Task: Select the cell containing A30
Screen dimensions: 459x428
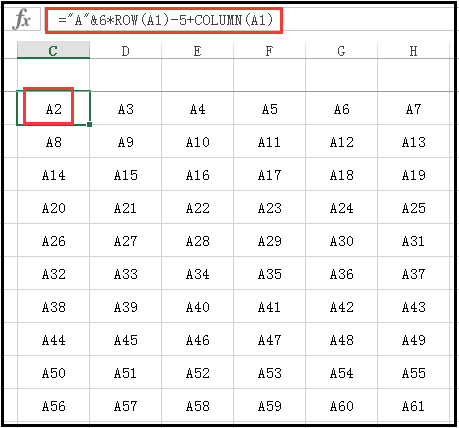Action: pos(341,240)
